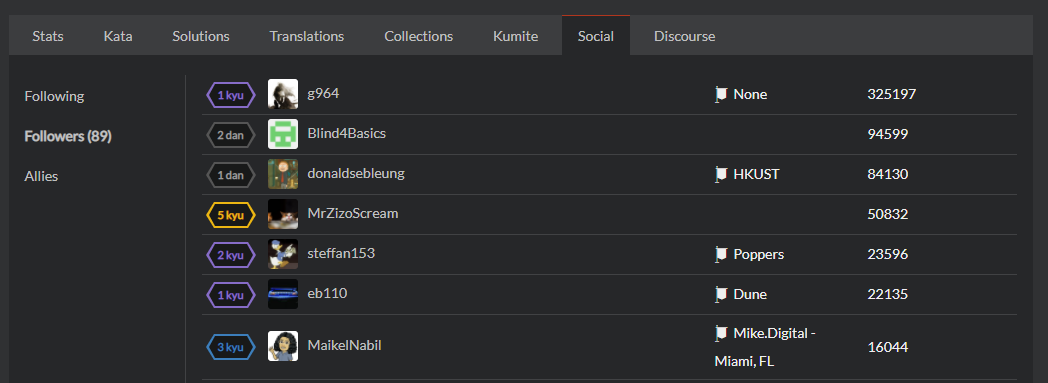Select the Collections tab
Image resolution: width=1048 pixels, height=383 pixels.
pos(418,36)
